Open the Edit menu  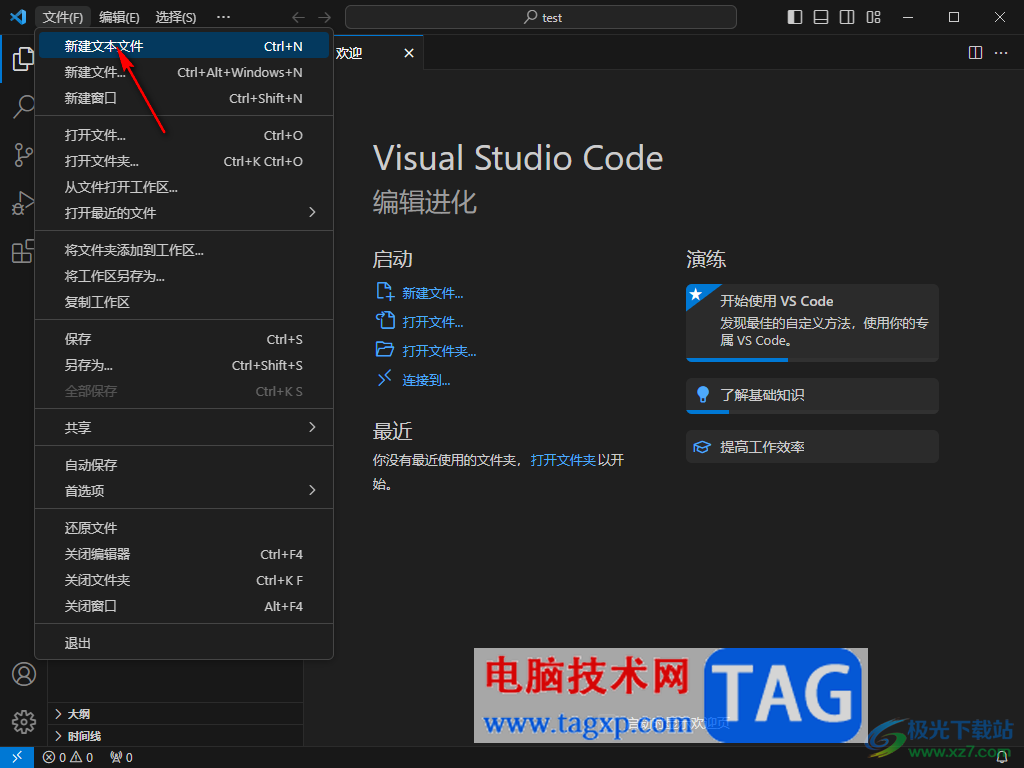tap(119, 17)
